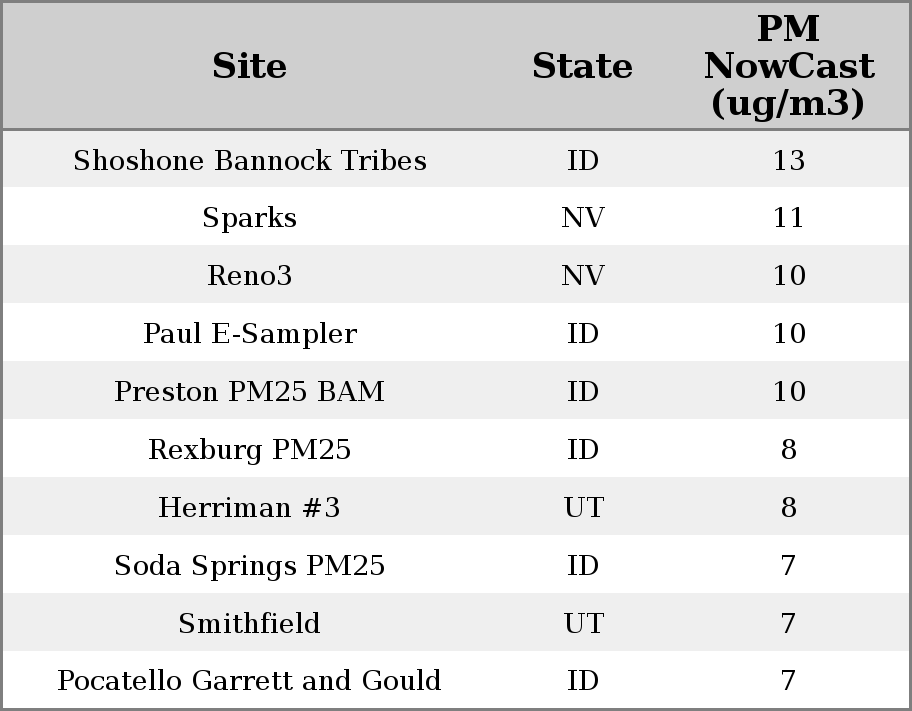Select the Reno3 site row
Screen dimensions: 912x711
(x=249, y=276)
